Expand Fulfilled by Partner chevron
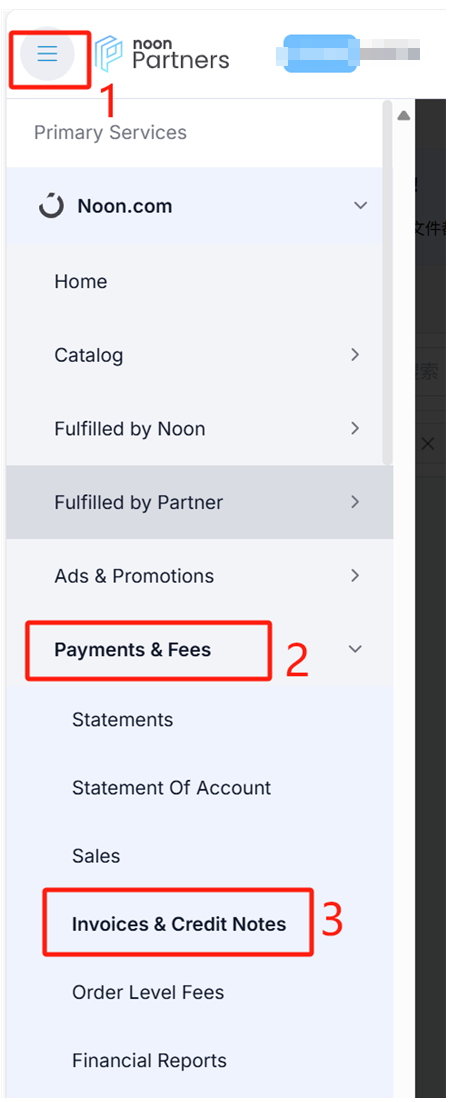This screenshot has height=1102, width=463. [355, 502]
